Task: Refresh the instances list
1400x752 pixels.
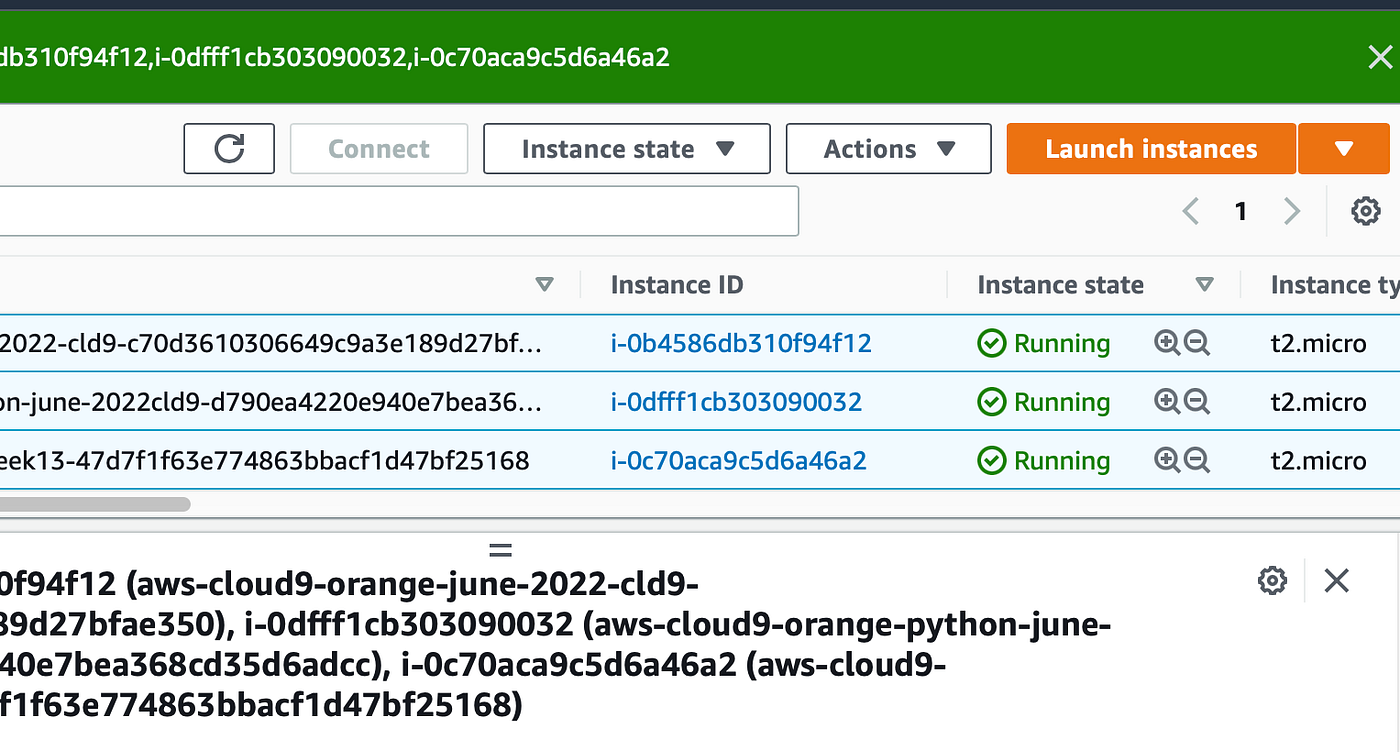Action: pos(228,148)
